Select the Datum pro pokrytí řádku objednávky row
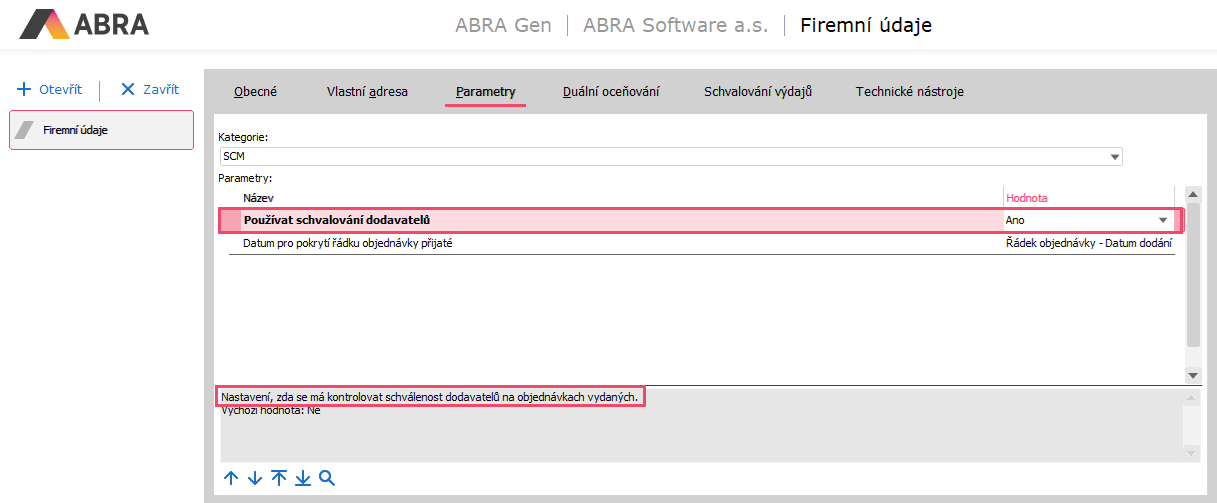Image resolution: width=1217 pixels, height=503 pixels. [x=600, y=243]
